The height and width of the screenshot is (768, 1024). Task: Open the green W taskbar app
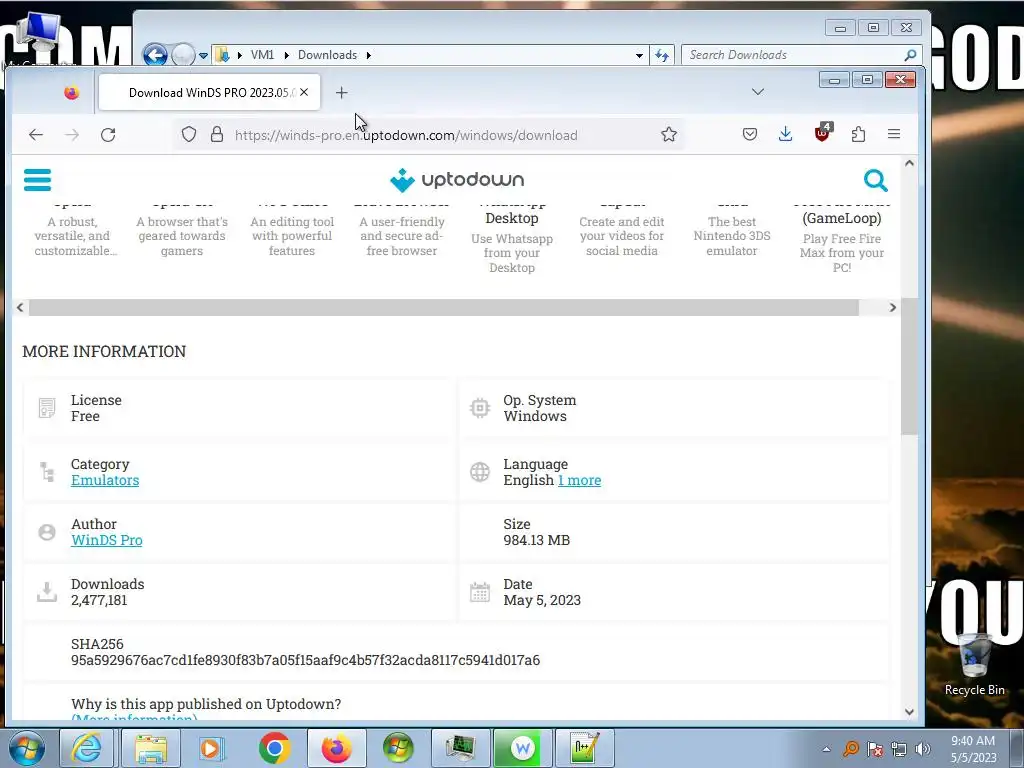[522, 748]
